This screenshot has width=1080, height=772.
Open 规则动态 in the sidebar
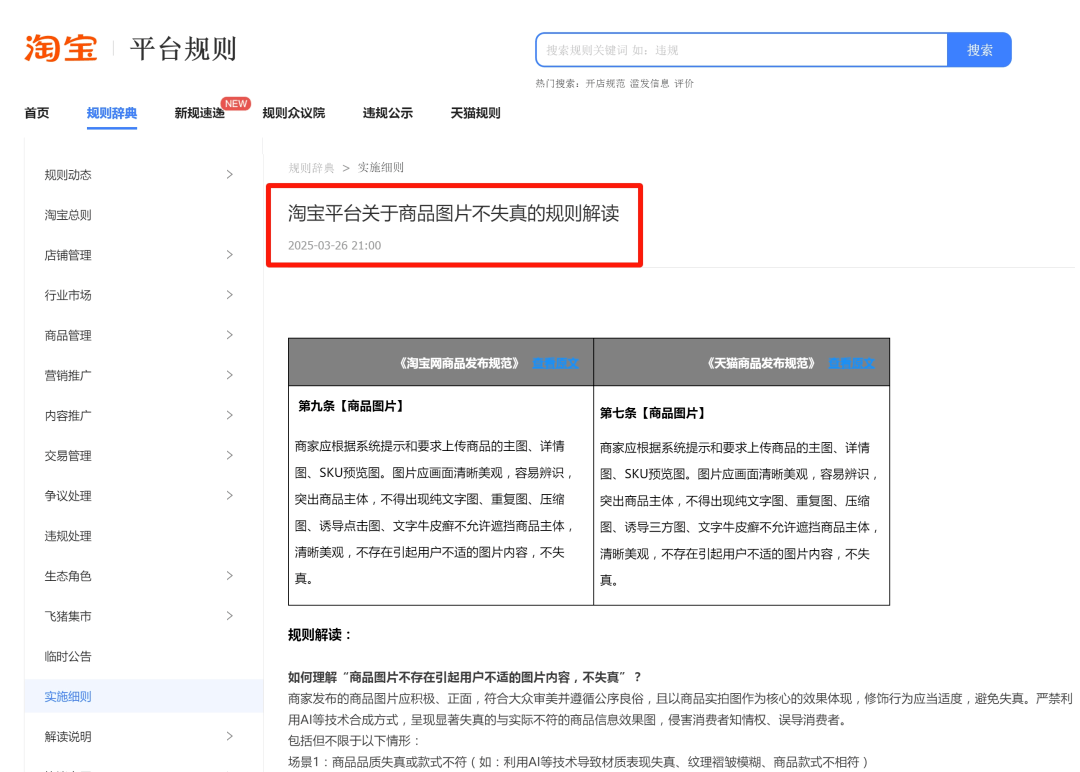coord(68,175)
